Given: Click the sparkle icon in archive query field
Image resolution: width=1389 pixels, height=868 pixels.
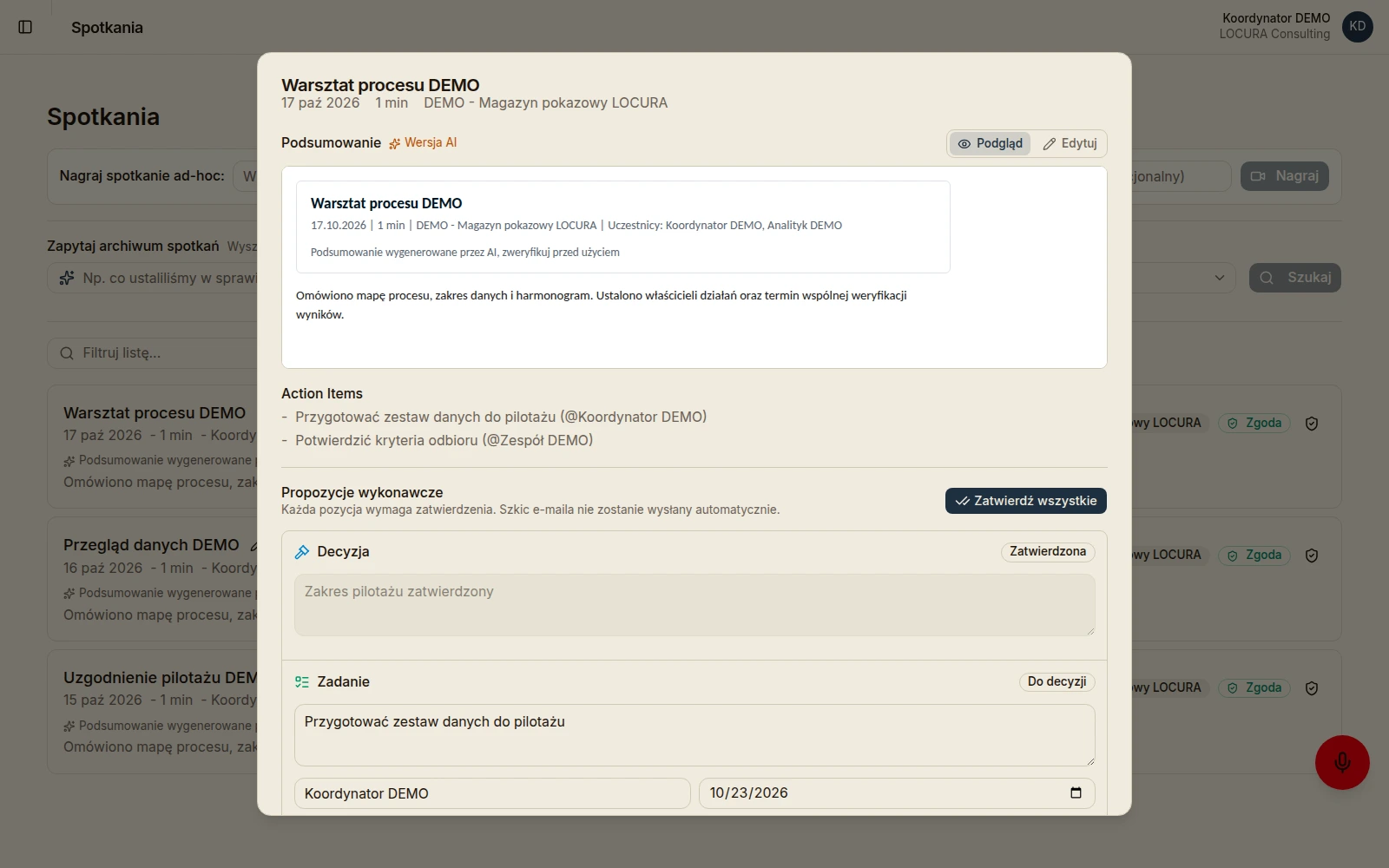Looking at the screenshot, I should pos(67,278).
